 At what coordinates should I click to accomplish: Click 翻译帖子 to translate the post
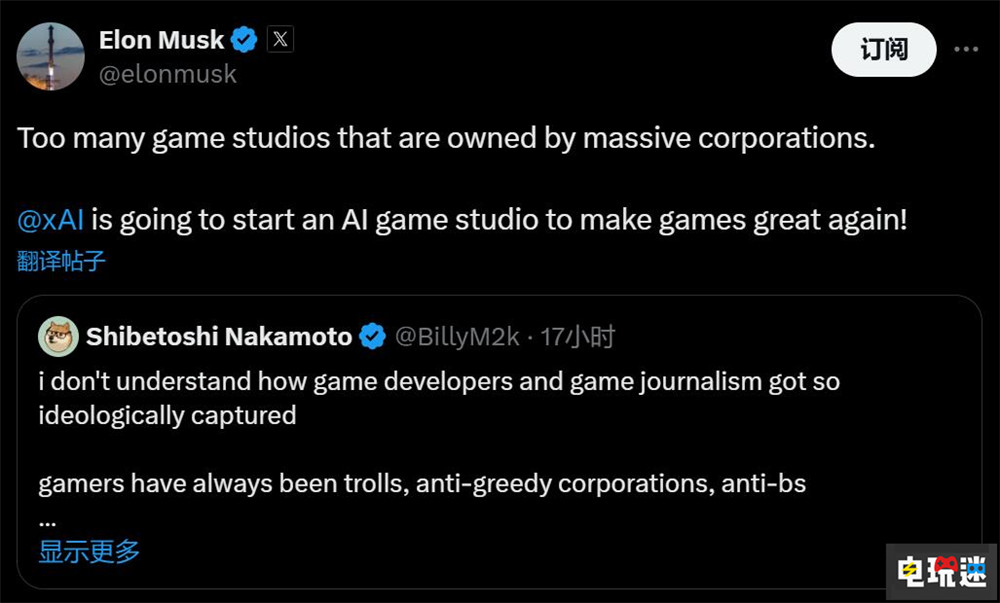tap(61, 262)
